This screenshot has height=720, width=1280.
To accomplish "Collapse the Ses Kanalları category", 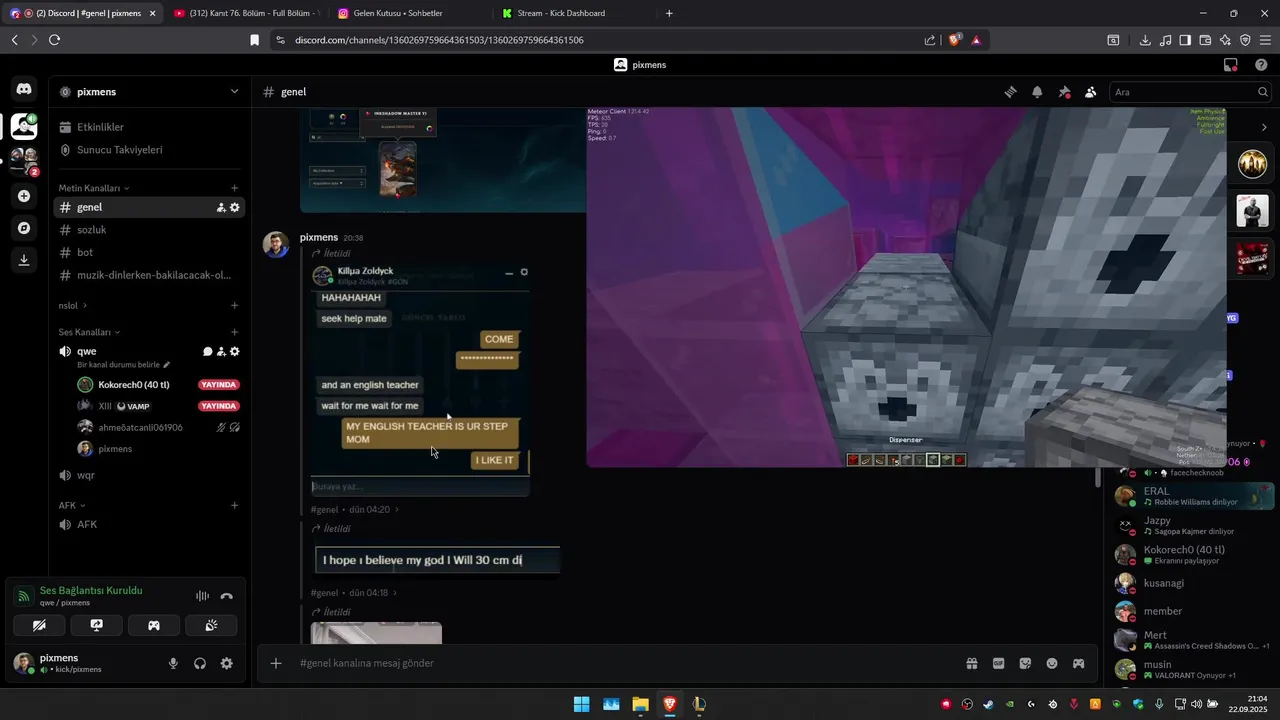I will click(89, 332).
